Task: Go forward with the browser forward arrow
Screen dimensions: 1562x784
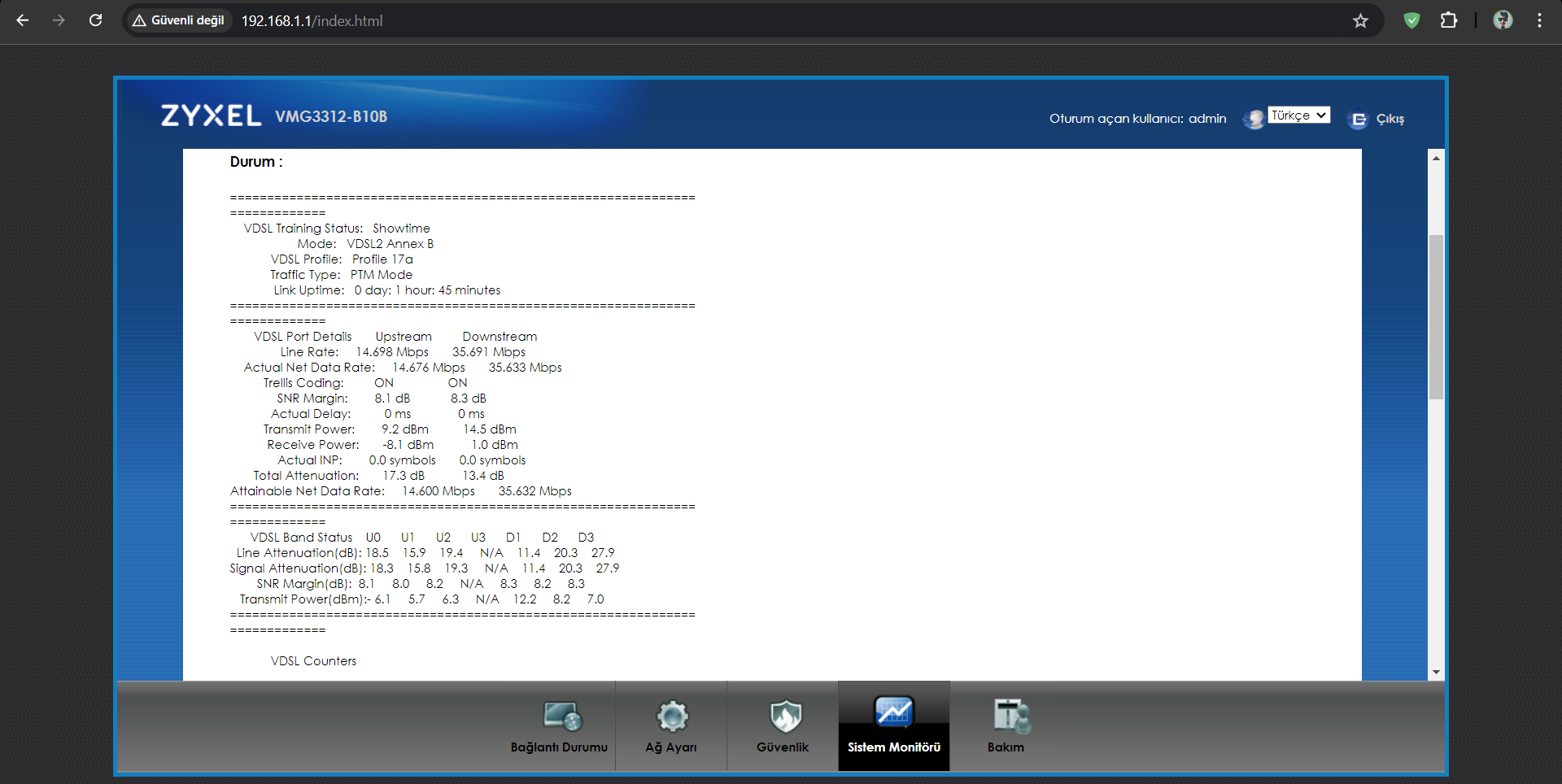Action: 59,20
